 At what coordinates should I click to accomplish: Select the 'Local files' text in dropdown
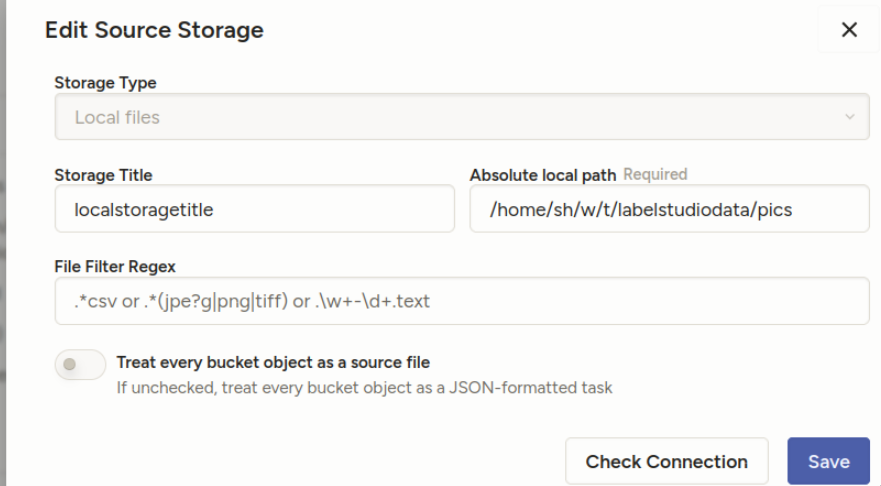tap(117, 118)
